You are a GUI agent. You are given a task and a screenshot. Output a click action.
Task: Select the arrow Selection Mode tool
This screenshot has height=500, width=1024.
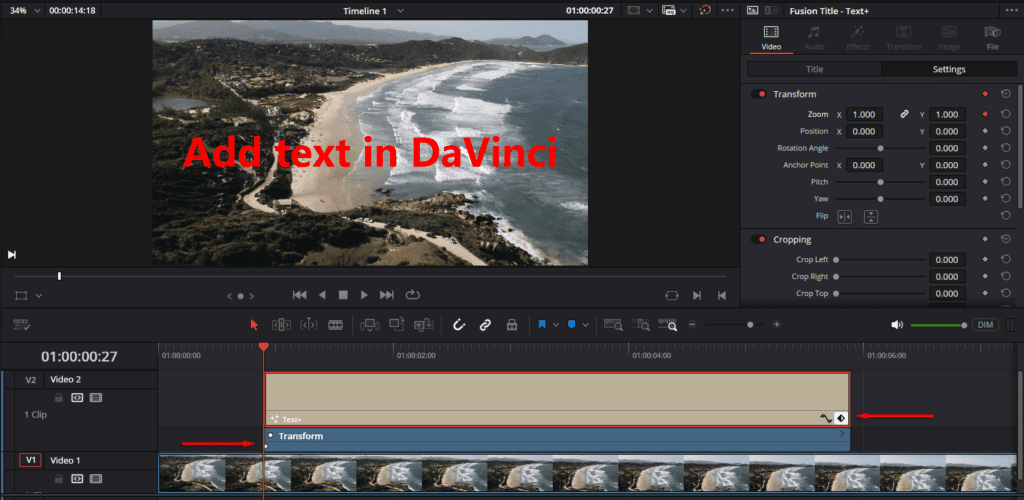(254, 325)
